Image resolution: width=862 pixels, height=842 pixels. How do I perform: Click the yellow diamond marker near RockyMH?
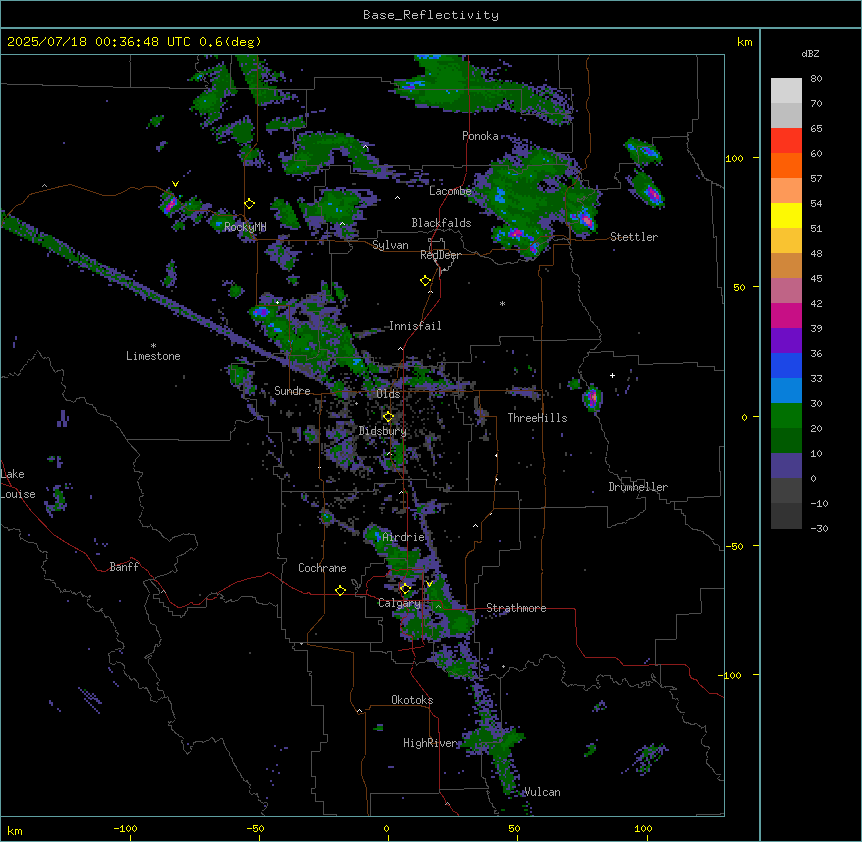(249, 204)
